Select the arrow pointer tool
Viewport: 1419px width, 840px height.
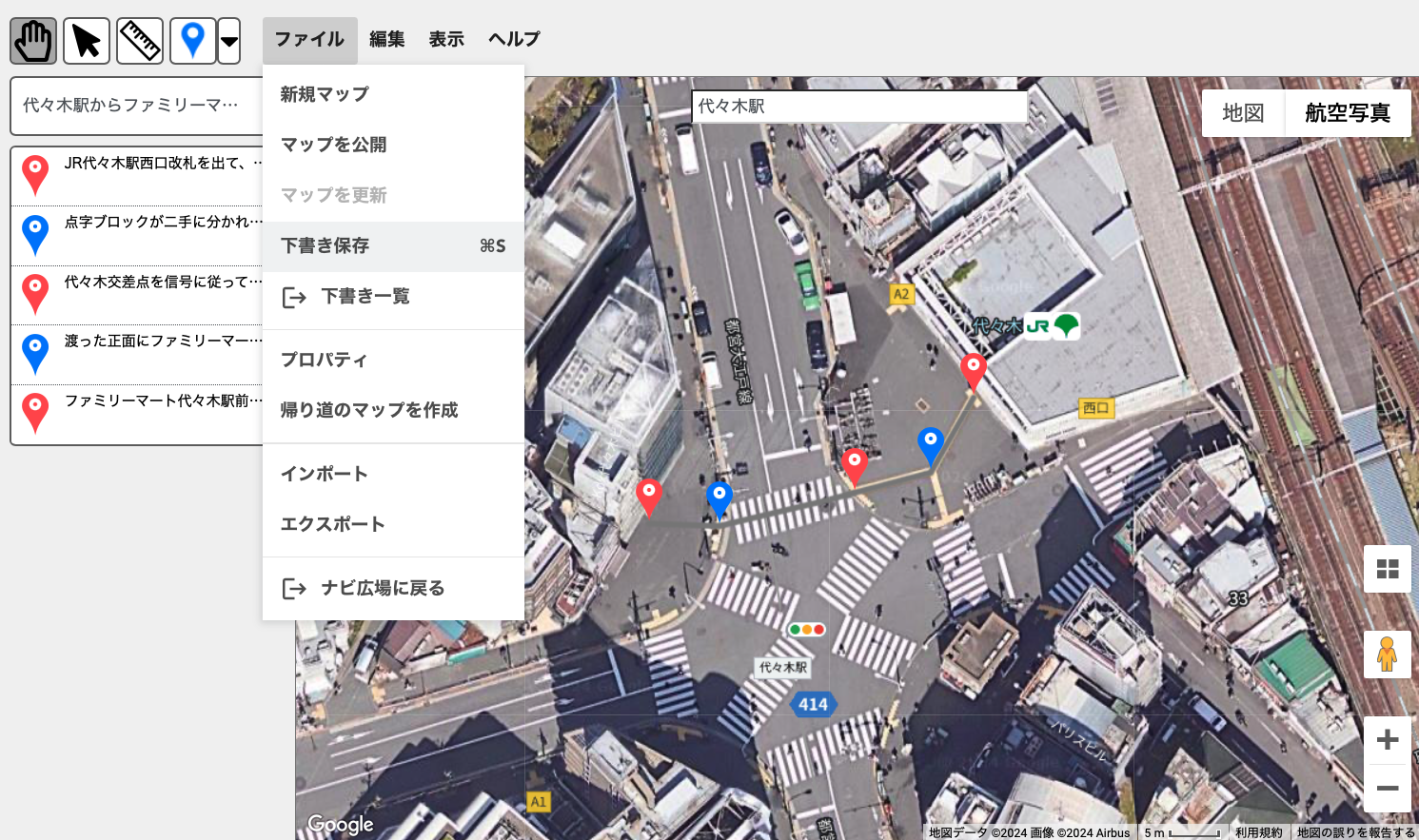(x=87, y=41)
